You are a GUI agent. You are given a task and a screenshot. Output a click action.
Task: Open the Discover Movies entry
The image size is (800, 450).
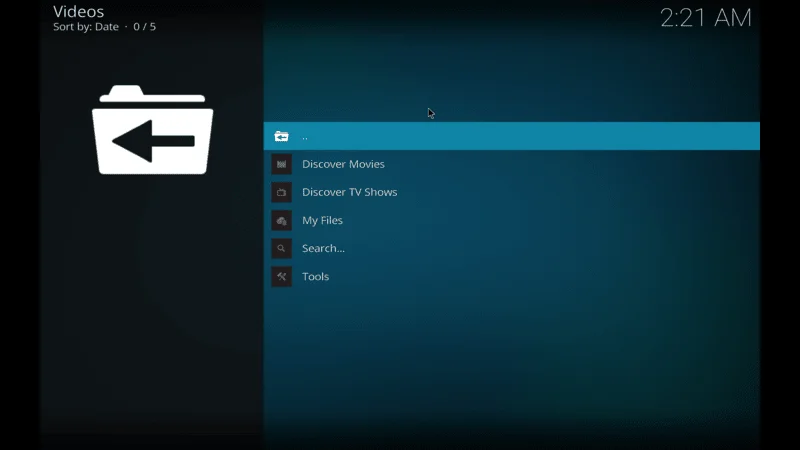[x=512, y=164]
